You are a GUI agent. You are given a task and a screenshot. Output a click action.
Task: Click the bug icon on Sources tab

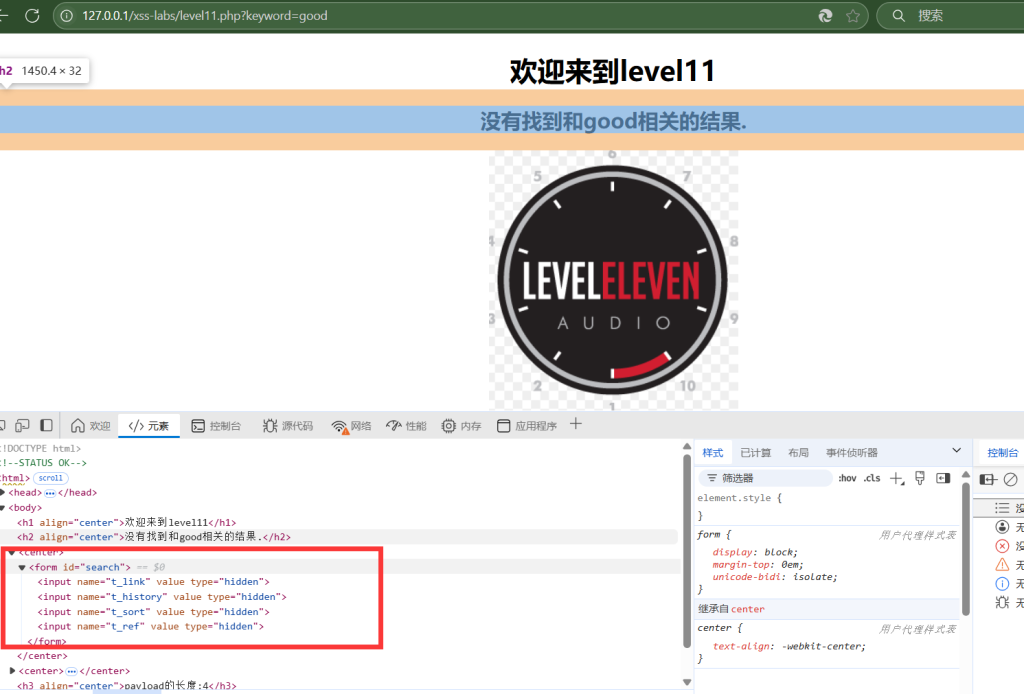tap(270, 426)
